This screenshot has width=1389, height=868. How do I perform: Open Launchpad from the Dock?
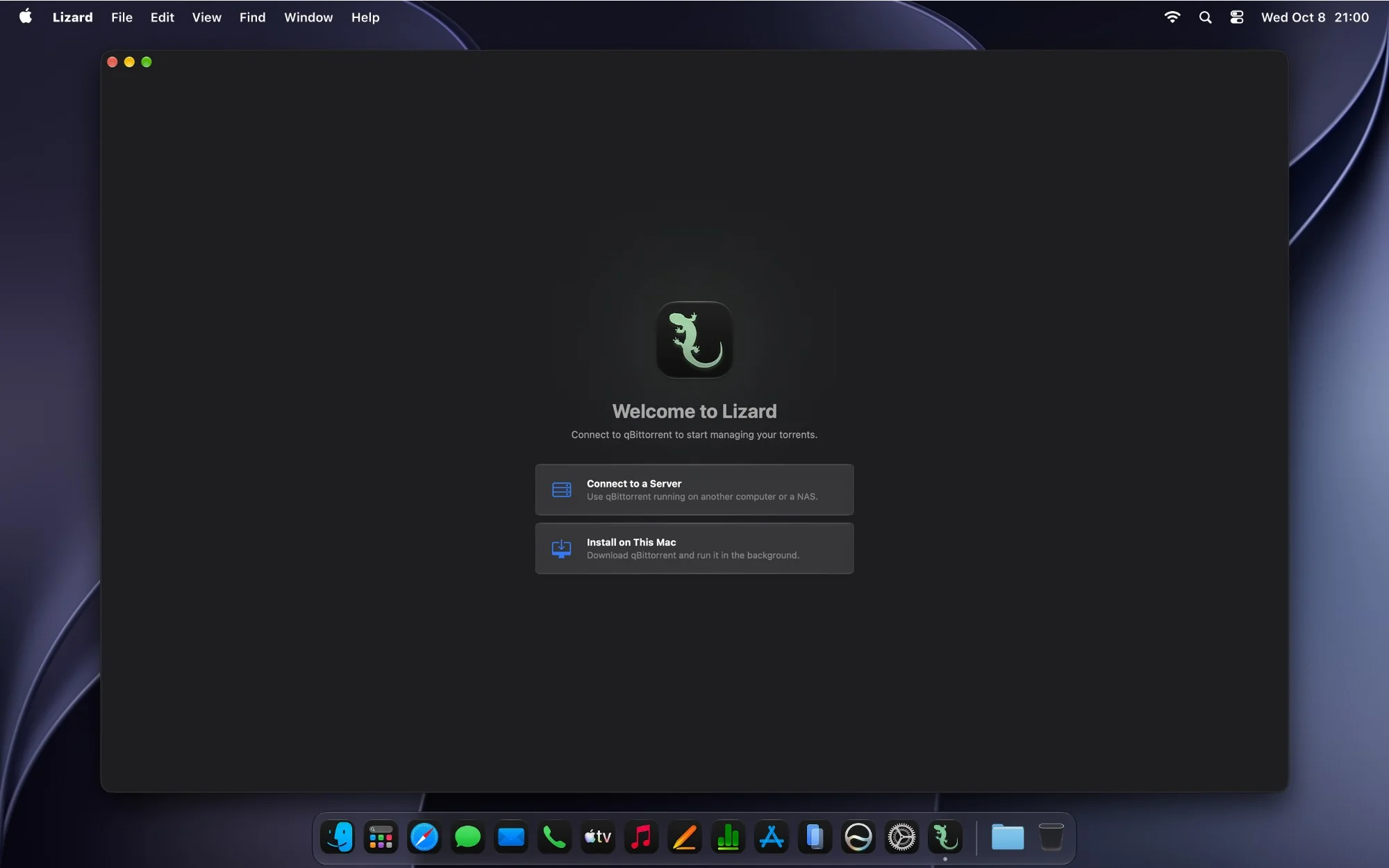(x=381, y=837)
